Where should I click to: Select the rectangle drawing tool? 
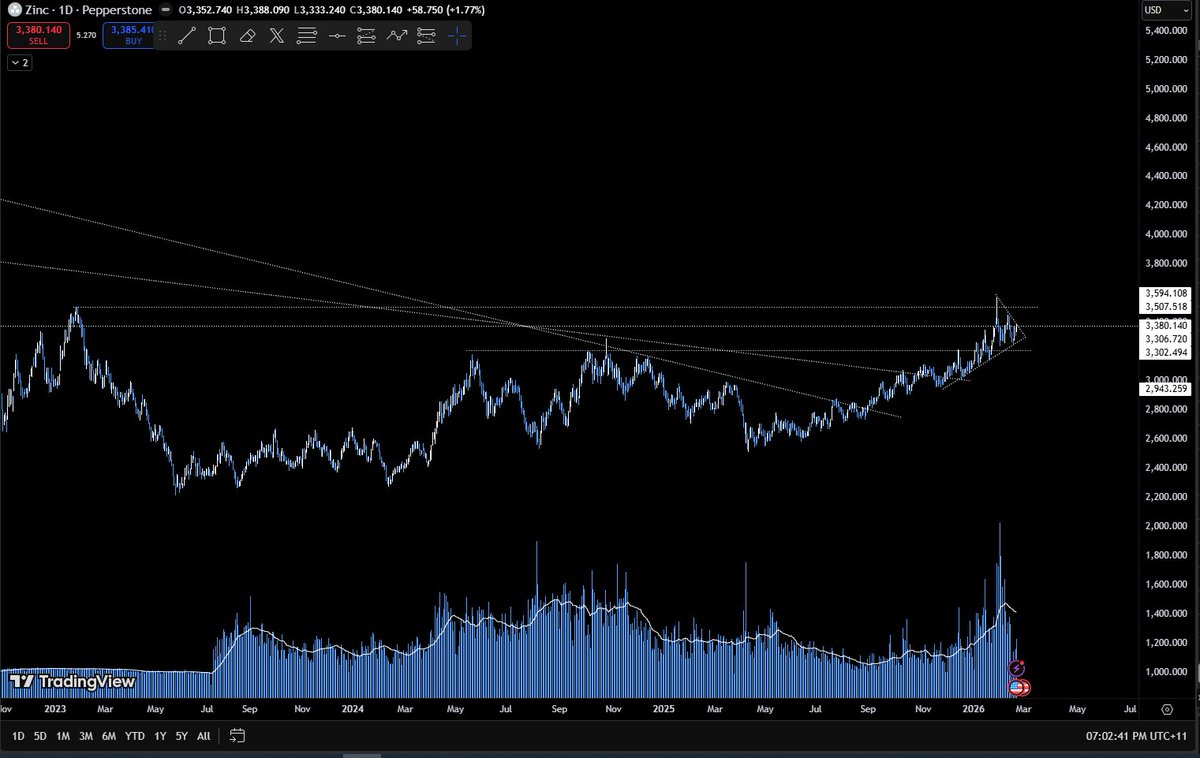(x=217, y=36)
